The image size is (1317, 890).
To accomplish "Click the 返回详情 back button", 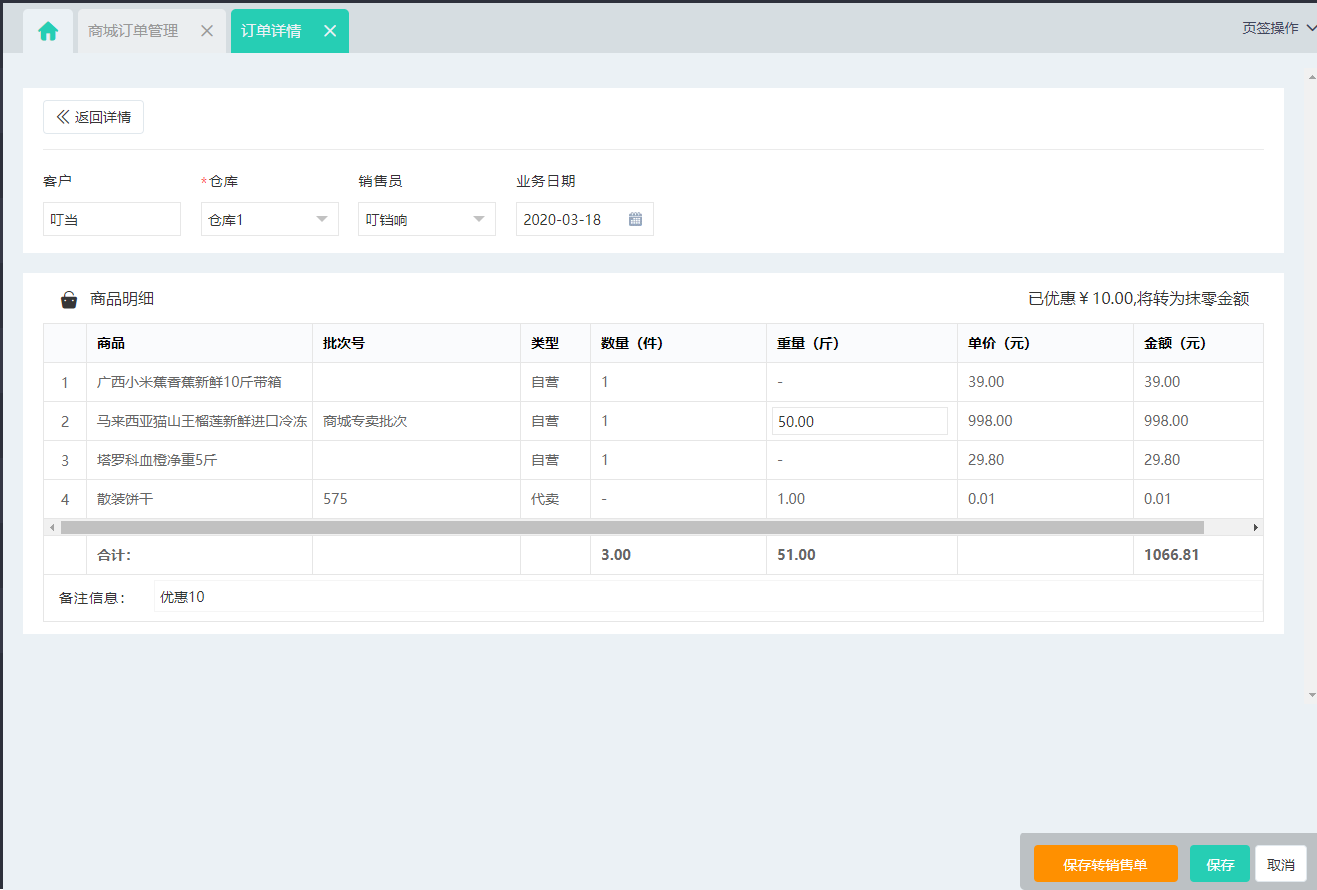I will [93, 117].
